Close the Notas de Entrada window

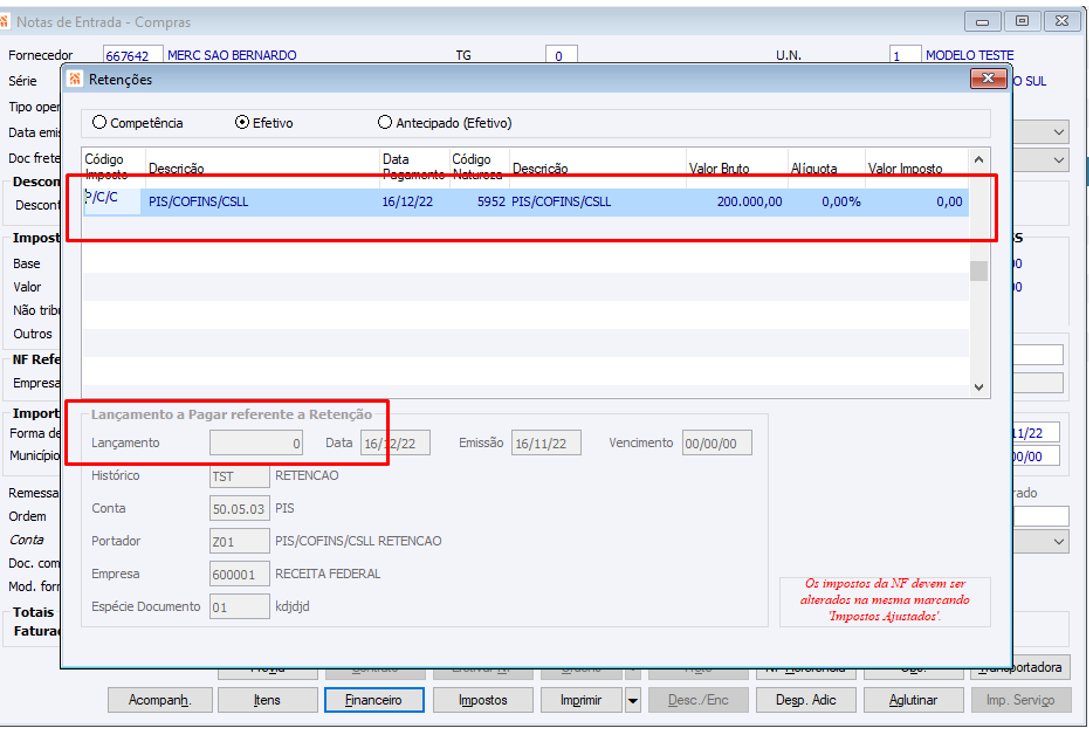[x=1061, y=22]
